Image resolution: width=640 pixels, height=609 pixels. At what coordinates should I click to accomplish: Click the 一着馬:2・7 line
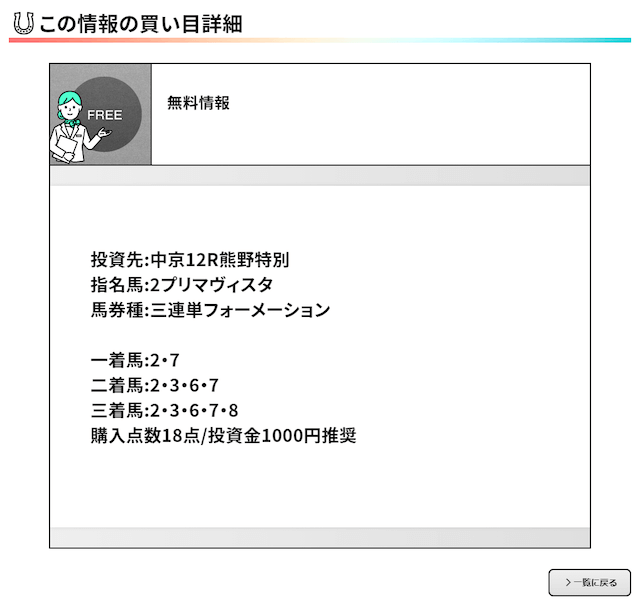tap(135, 360)
